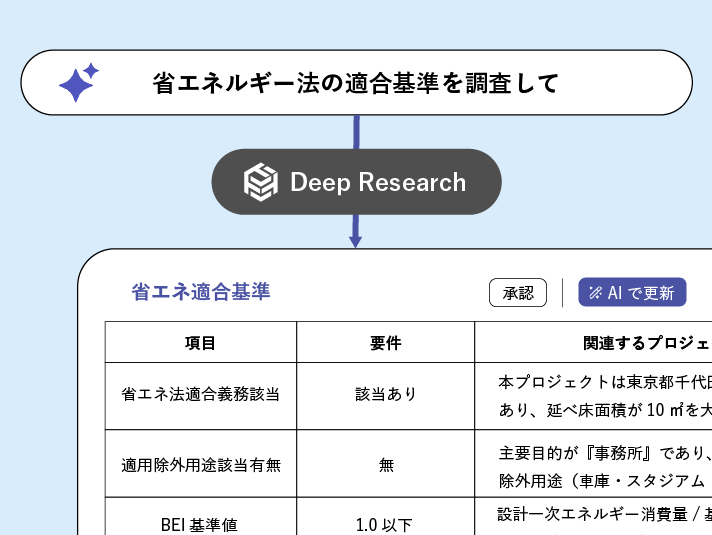Select the 適用除外用途該当有無 row cell
Image resolution: width=712 pixels, height=535 pixels.
tap(200, 464)
